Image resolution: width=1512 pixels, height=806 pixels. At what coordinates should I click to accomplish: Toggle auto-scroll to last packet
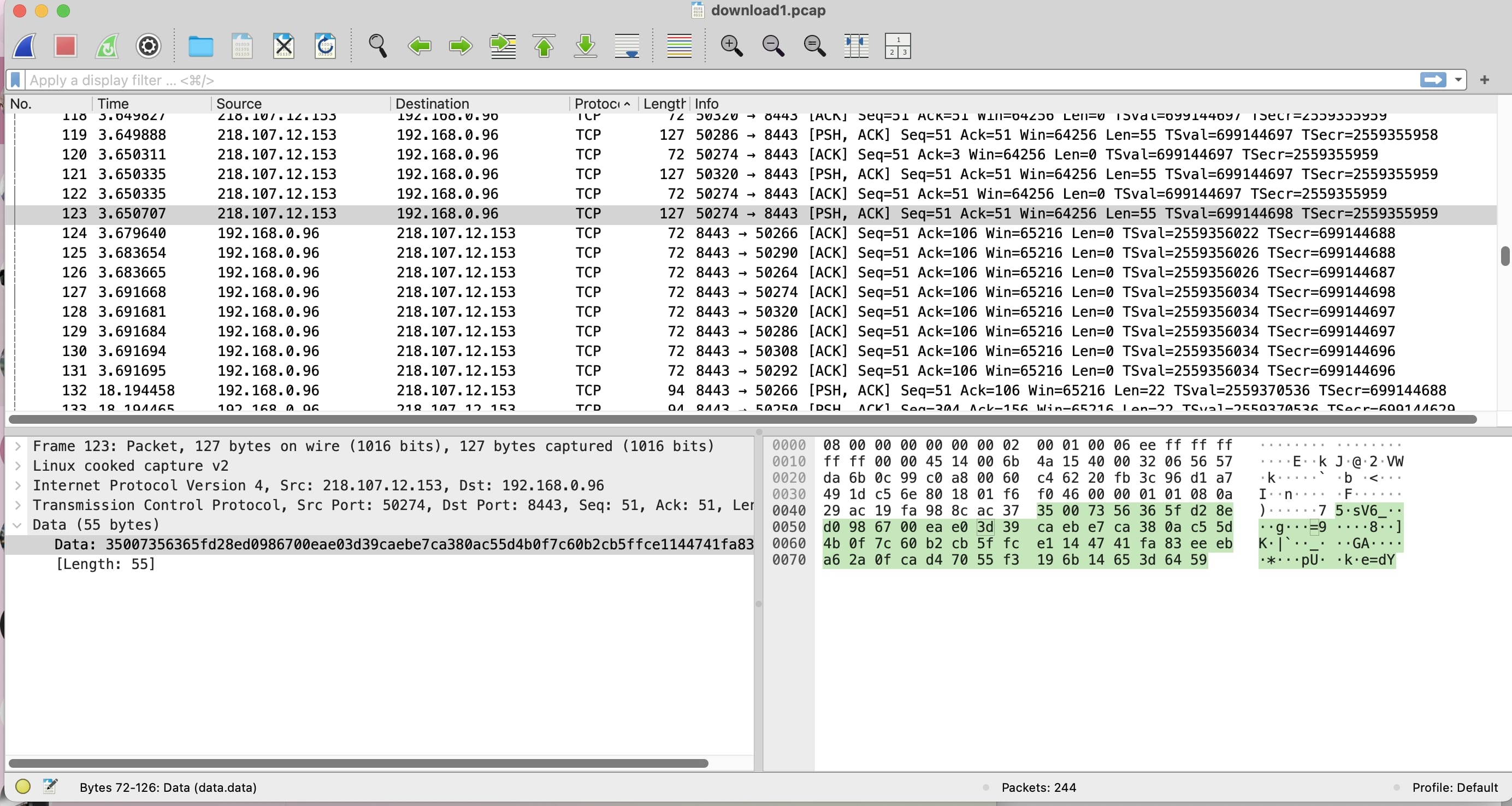pos(627,46)
